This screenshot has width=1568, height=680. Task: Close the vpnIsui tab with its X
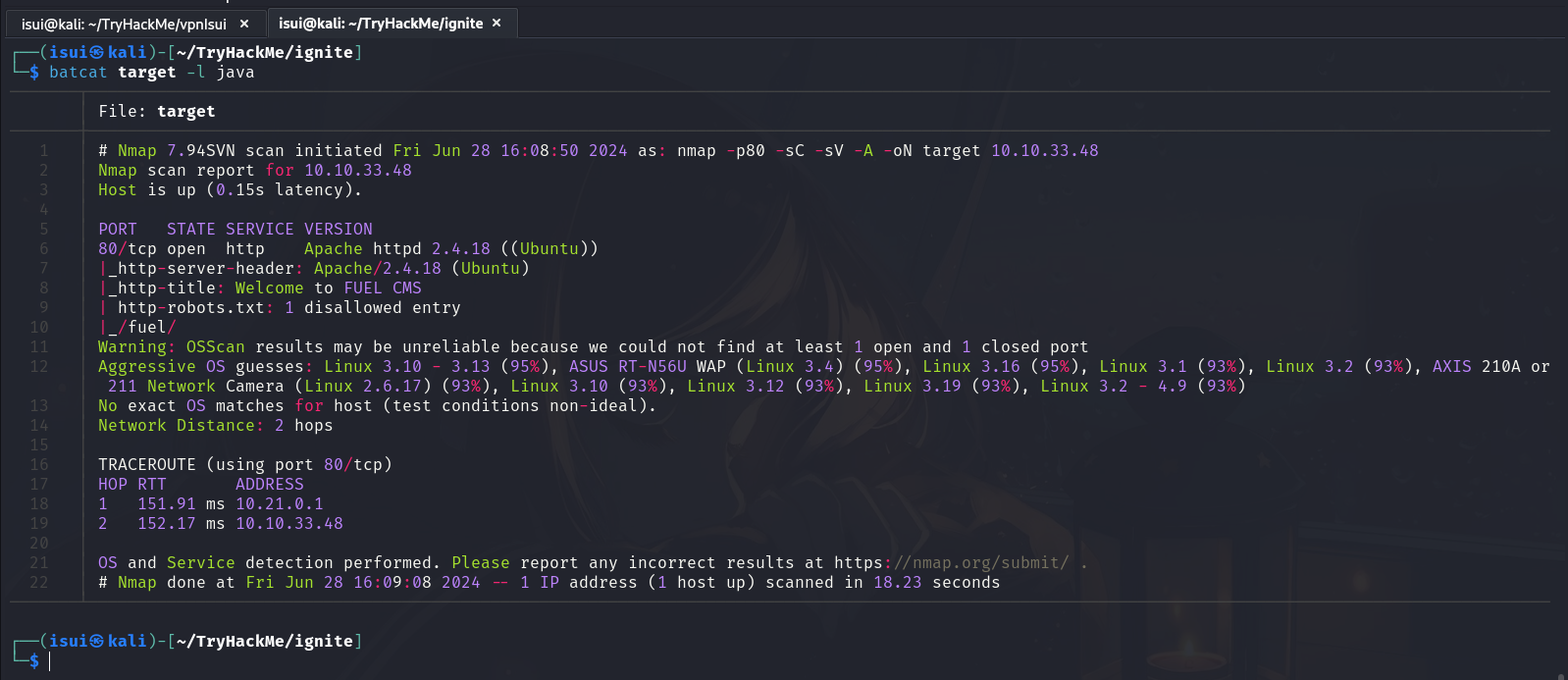[244, 24]
